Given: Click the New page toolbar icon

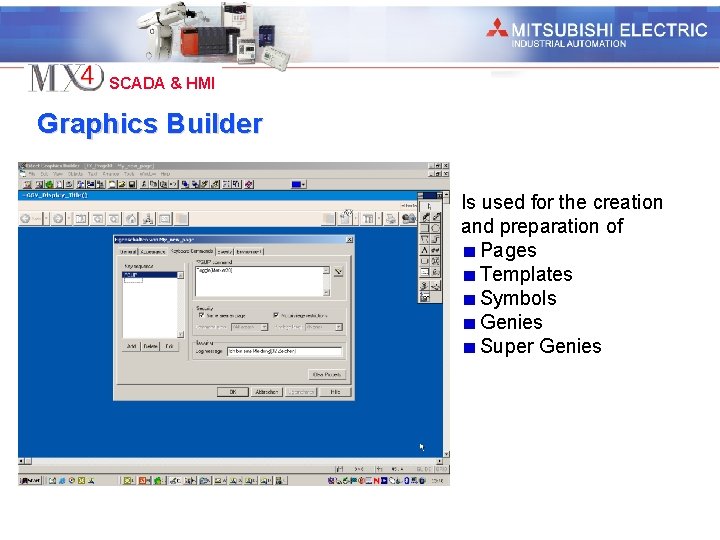Looking at the screenshot, I should pyautogui.click(x=112, y=184).
